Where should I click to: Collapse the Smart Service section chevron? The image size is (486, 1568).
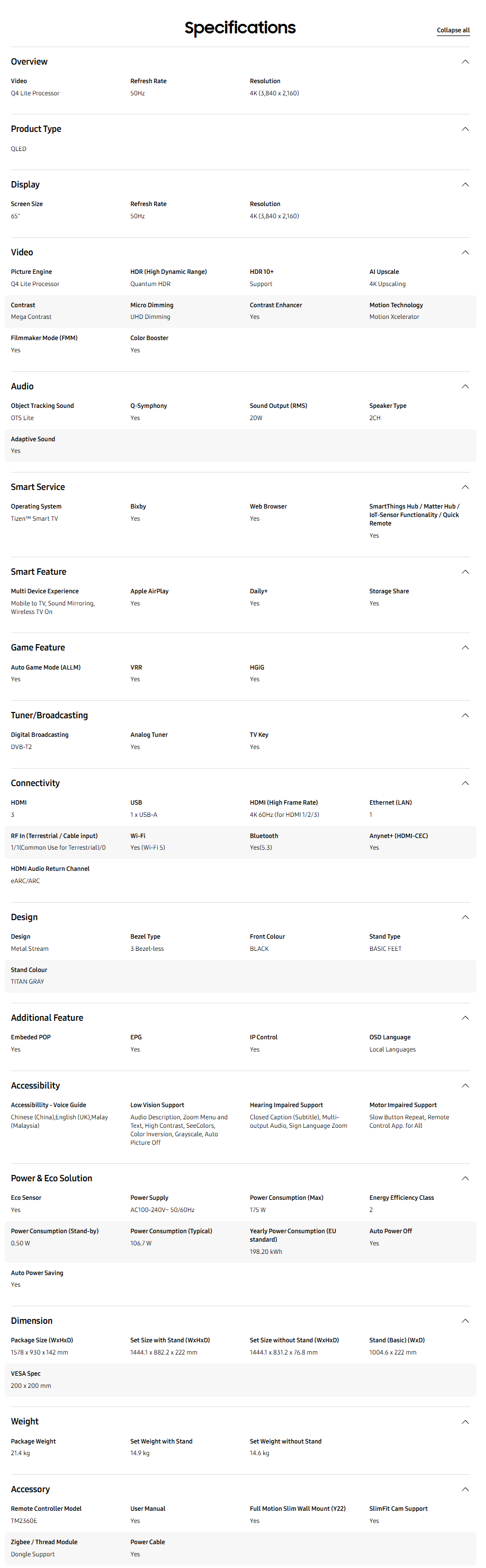[465, 487]
